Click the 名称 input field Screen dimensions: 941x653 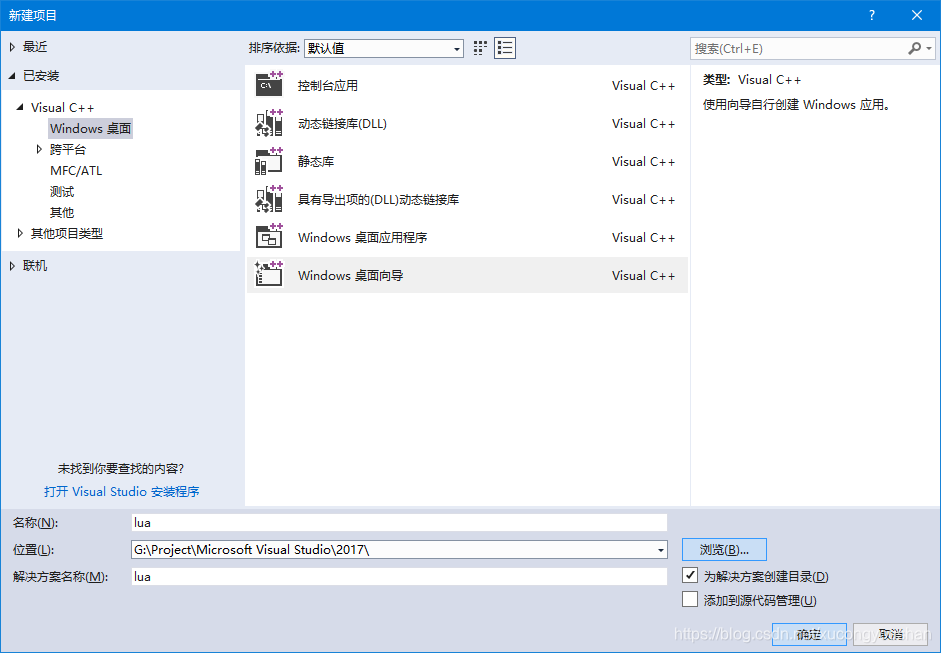tap(399, 523)
